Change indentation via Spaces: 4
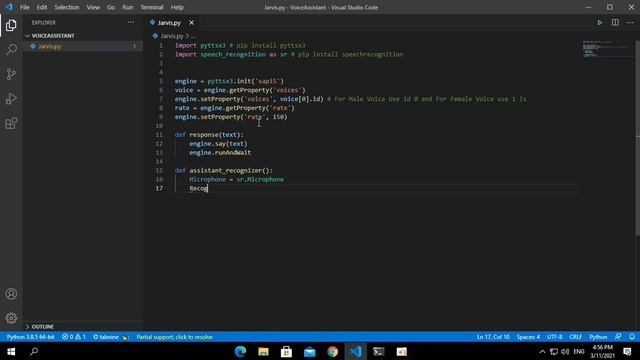Screen dimensions: 640x360 [x=528, y=337]
